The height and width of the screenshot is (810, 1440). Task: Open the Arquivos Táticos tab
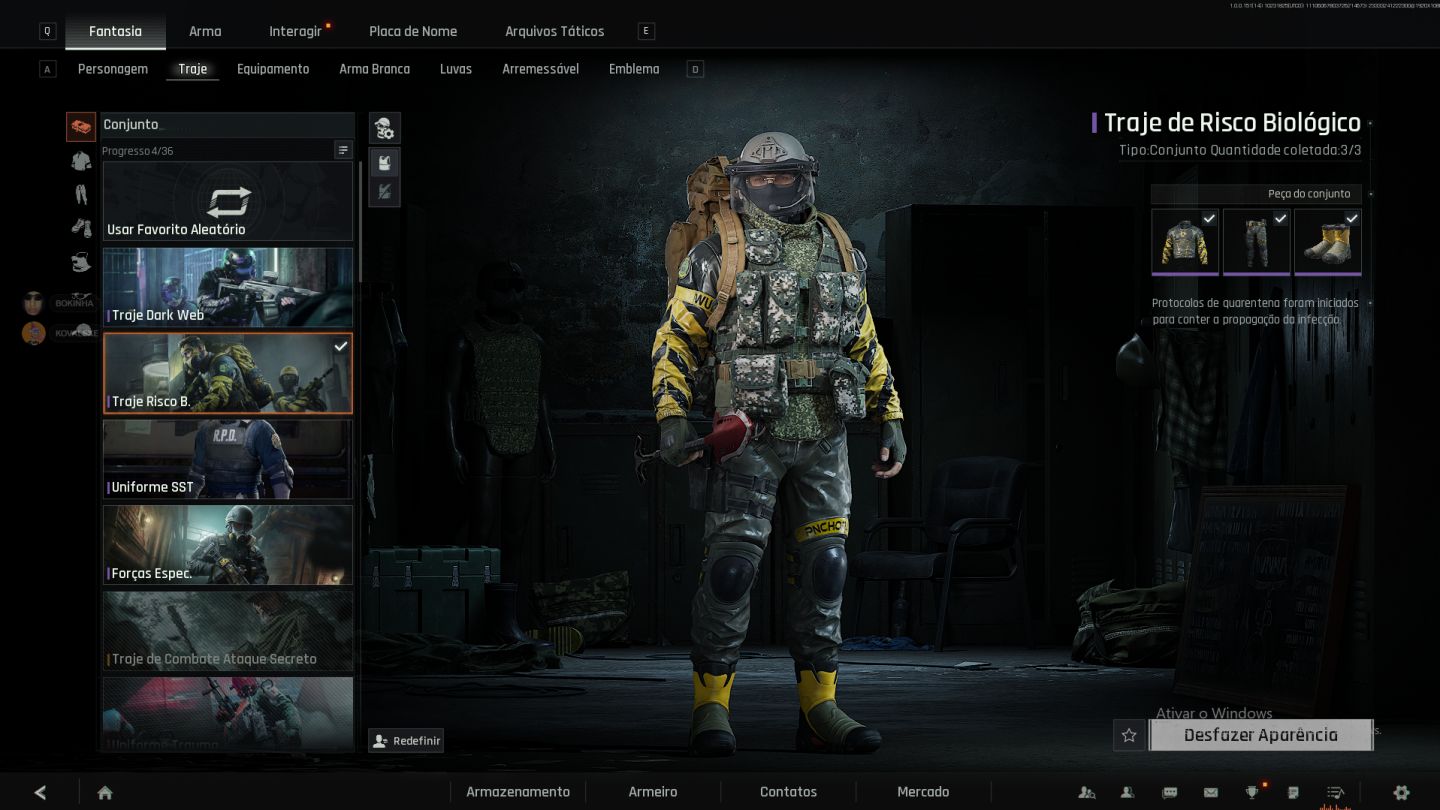554,31
